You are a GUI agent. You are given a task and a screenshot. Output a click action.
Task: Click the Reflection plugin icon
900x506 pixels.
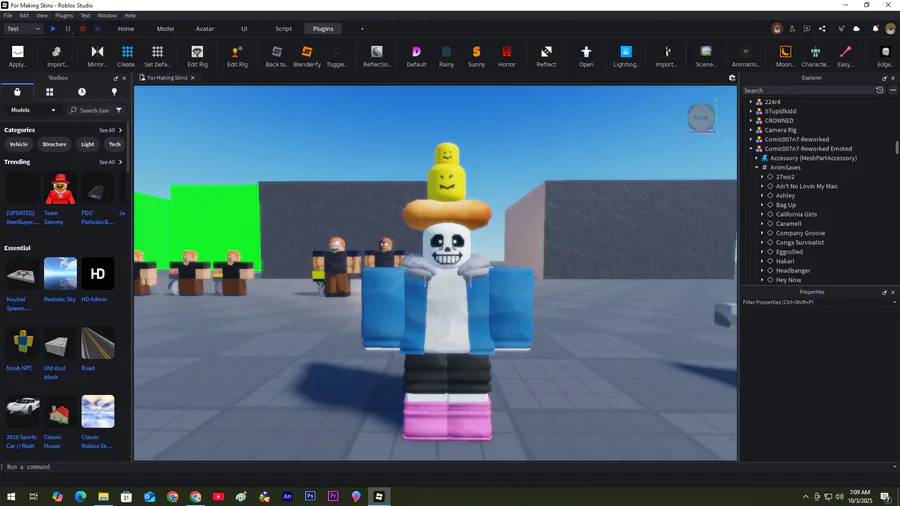pyautogui.click(x=377, y=52)
